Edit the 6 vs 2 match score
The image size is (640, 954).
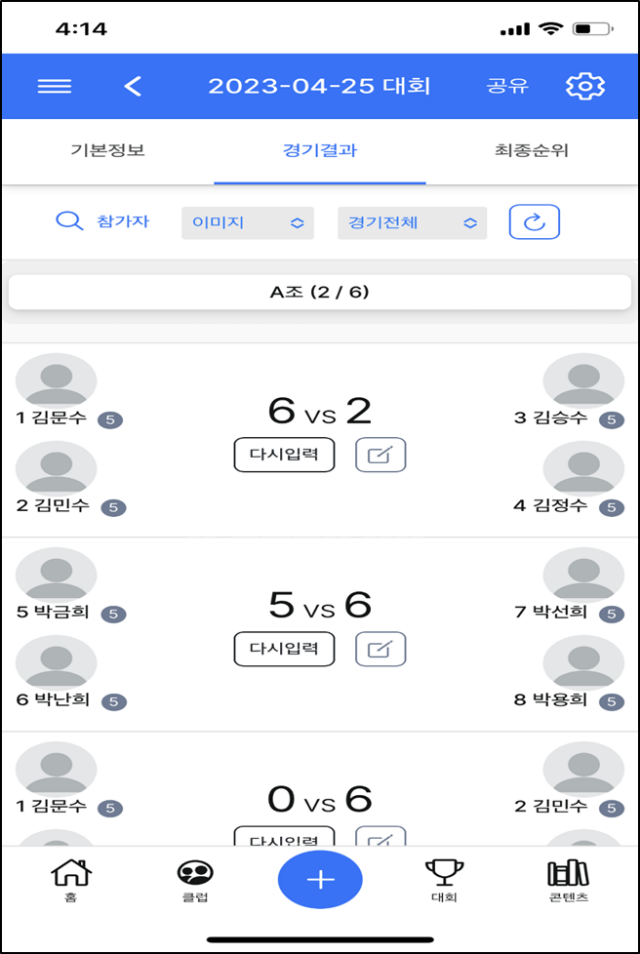(380, 455)
